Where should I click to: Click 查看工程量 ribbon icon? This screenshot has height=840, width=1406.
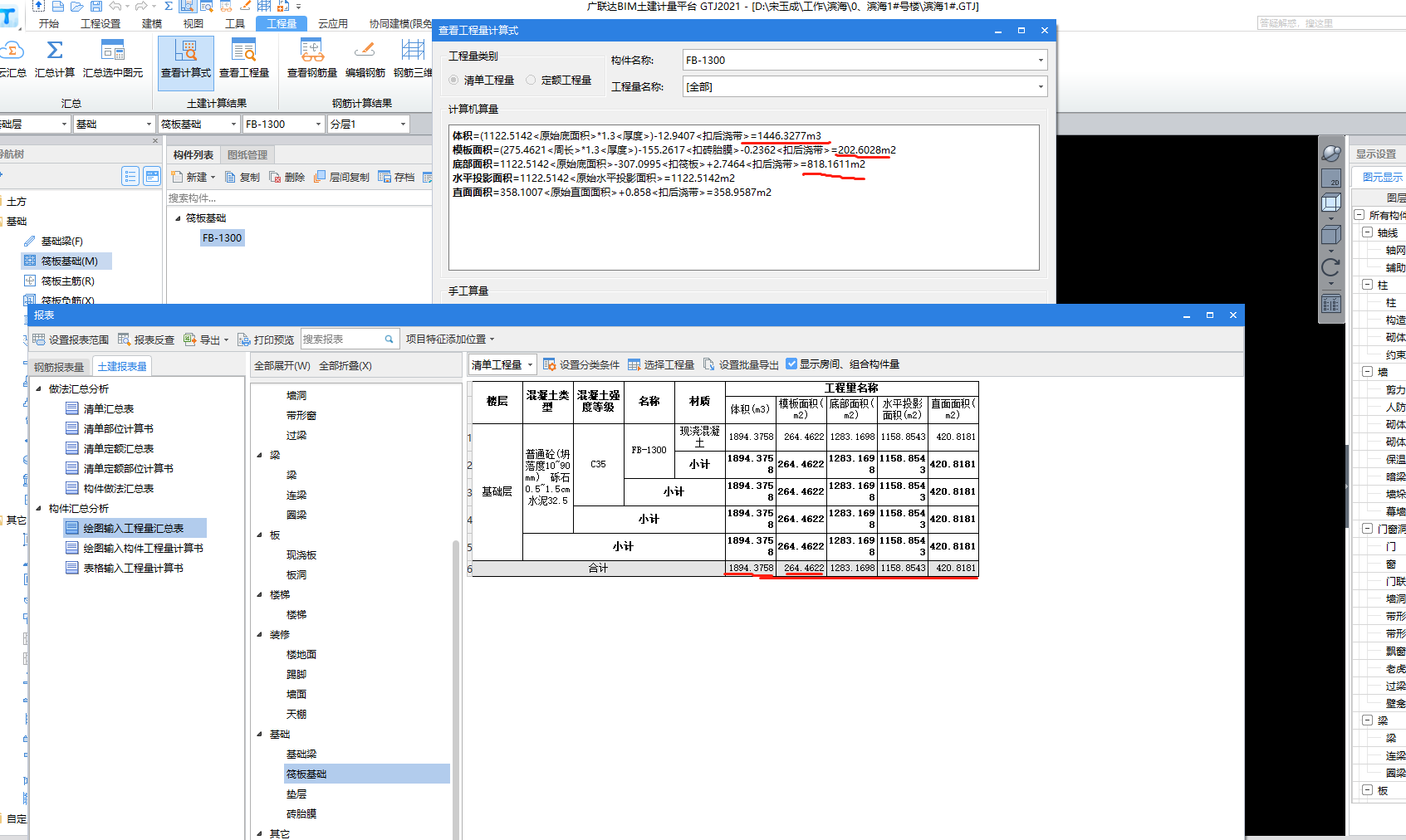[244, 51]
